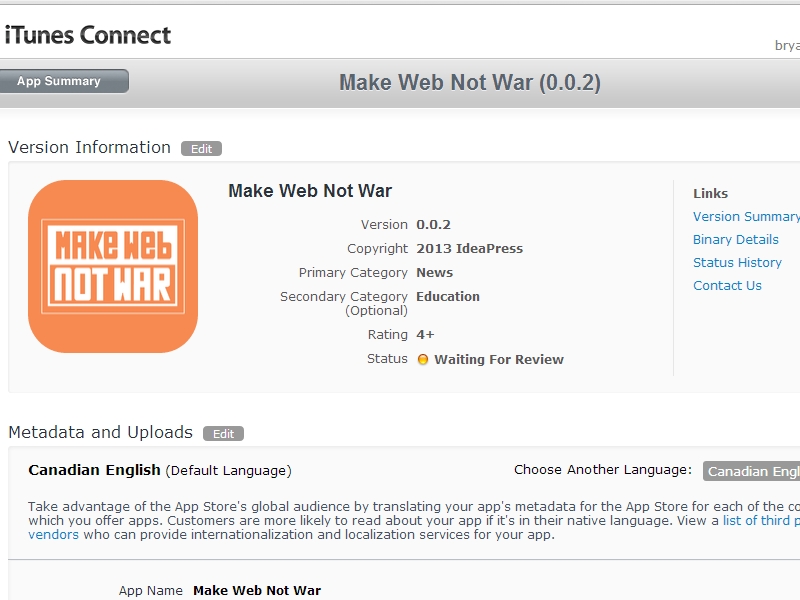Open the list of third party link
The width and height of the screenshot is (800, 600).
point(761,520)
